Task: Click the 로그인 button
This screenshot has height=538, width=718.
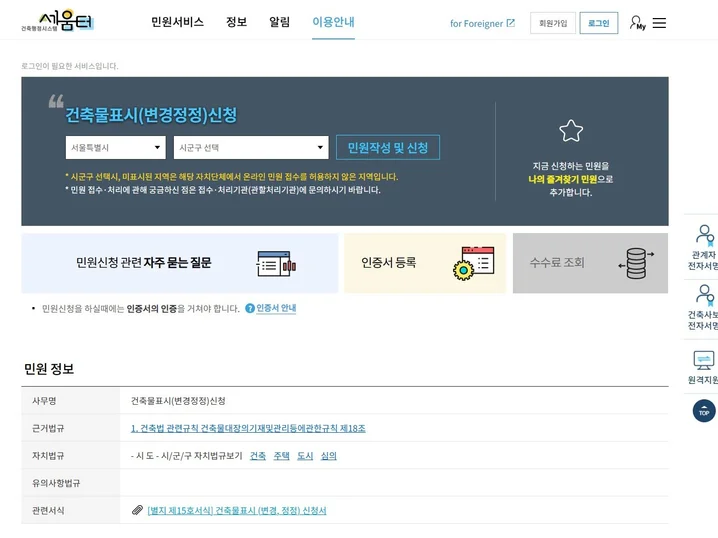Action: coord(598,23)
